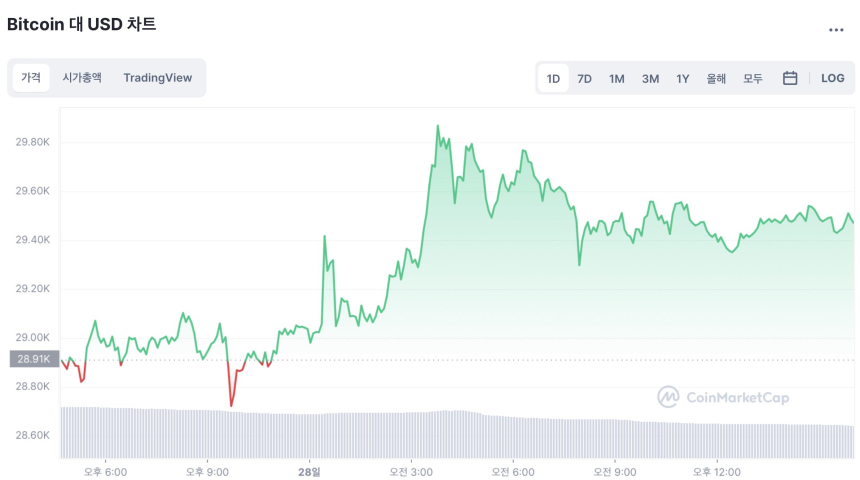This screenshot has height=480, width=860.
Task: Choose the 3M time range
Action: coord(650,78)
